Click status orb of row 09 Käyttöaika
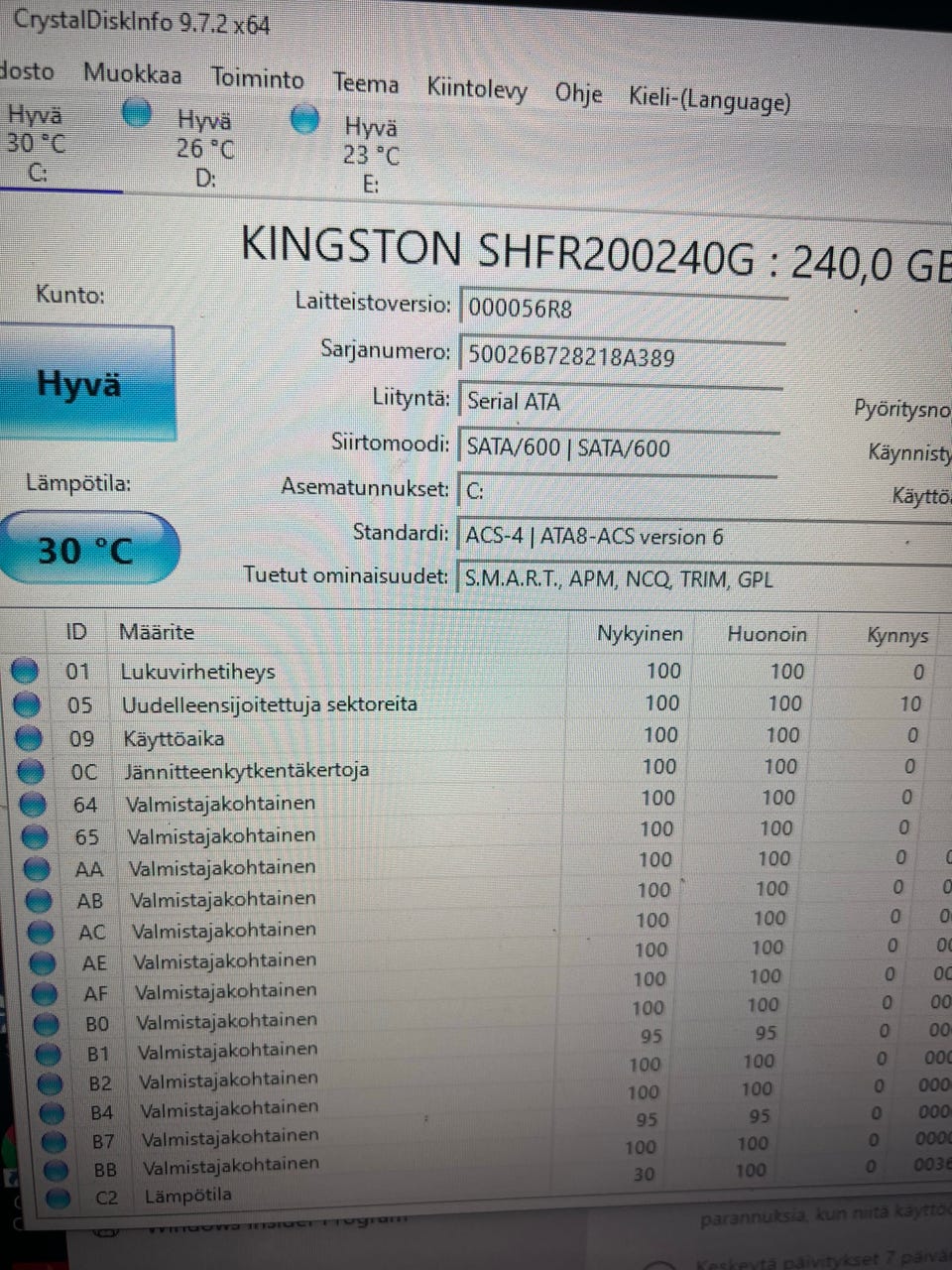Viewport: 952px width, 1270px height. [x=29, y=738]
